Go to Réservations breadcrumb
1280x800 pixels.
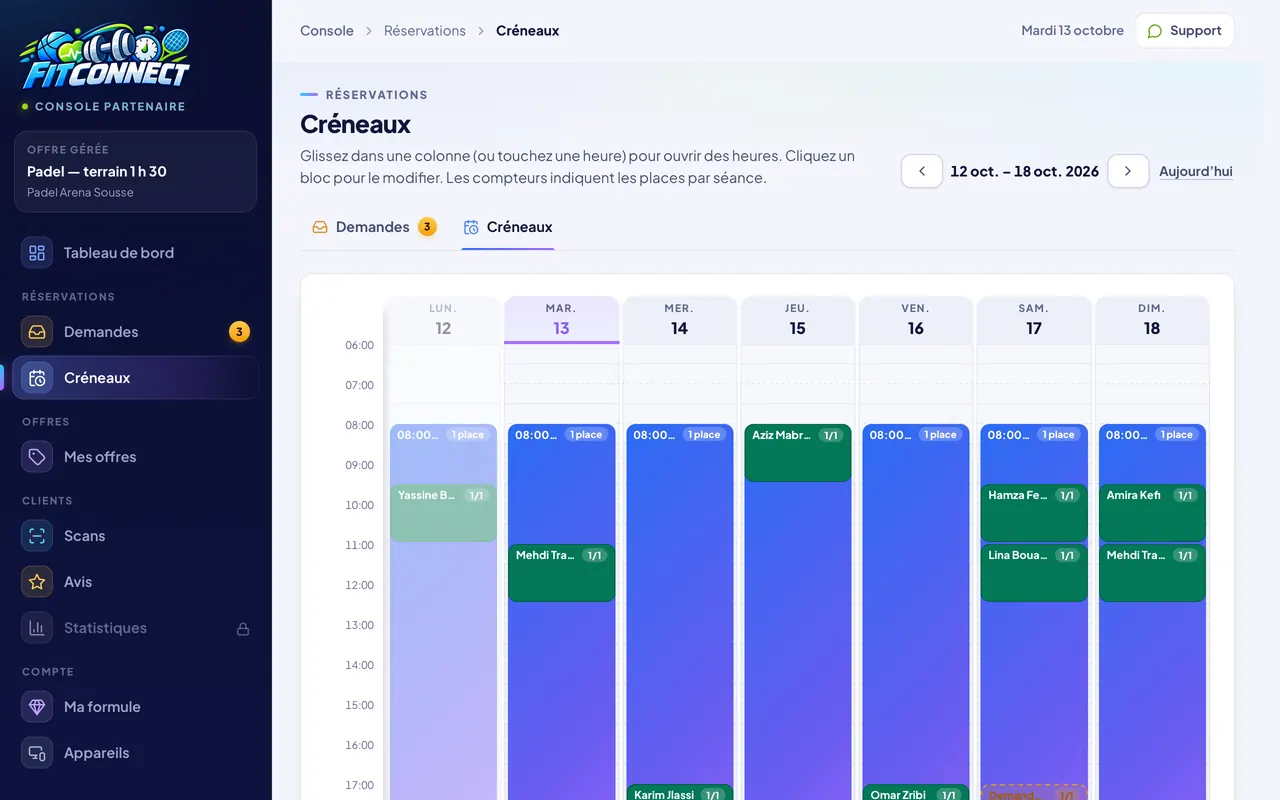point(425,31)
